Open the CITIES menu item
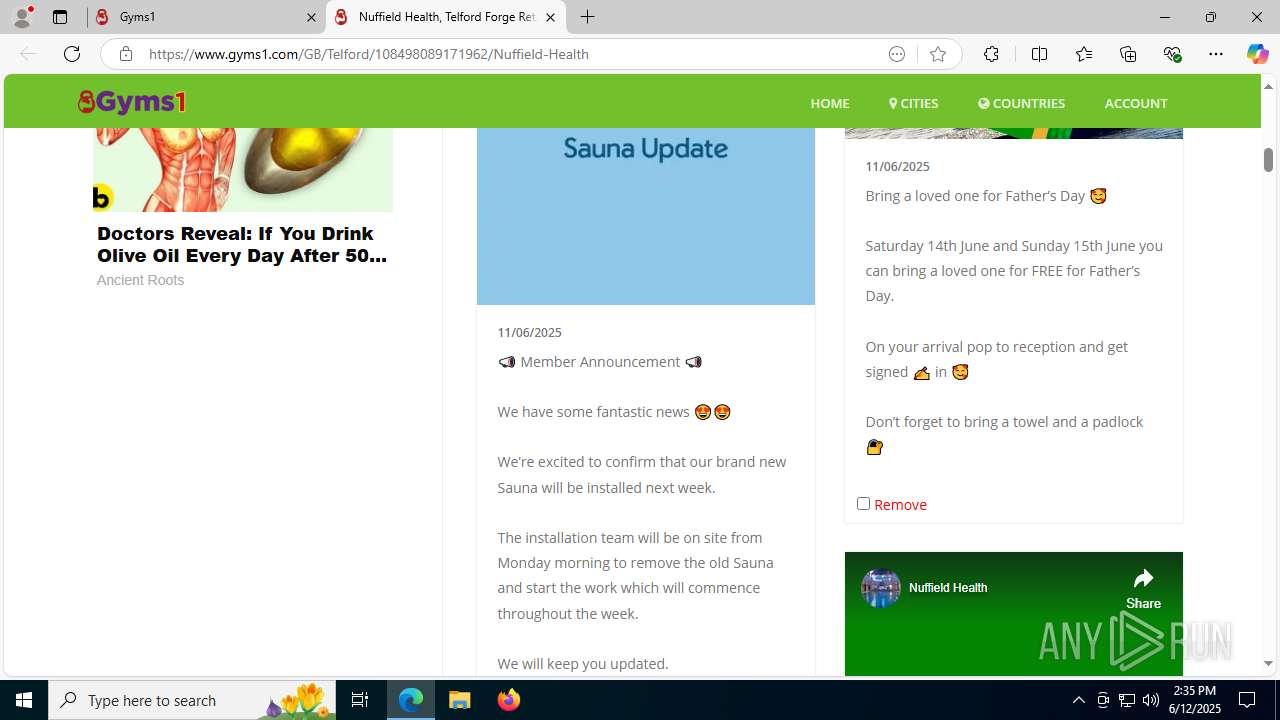 tap(914, 103)
